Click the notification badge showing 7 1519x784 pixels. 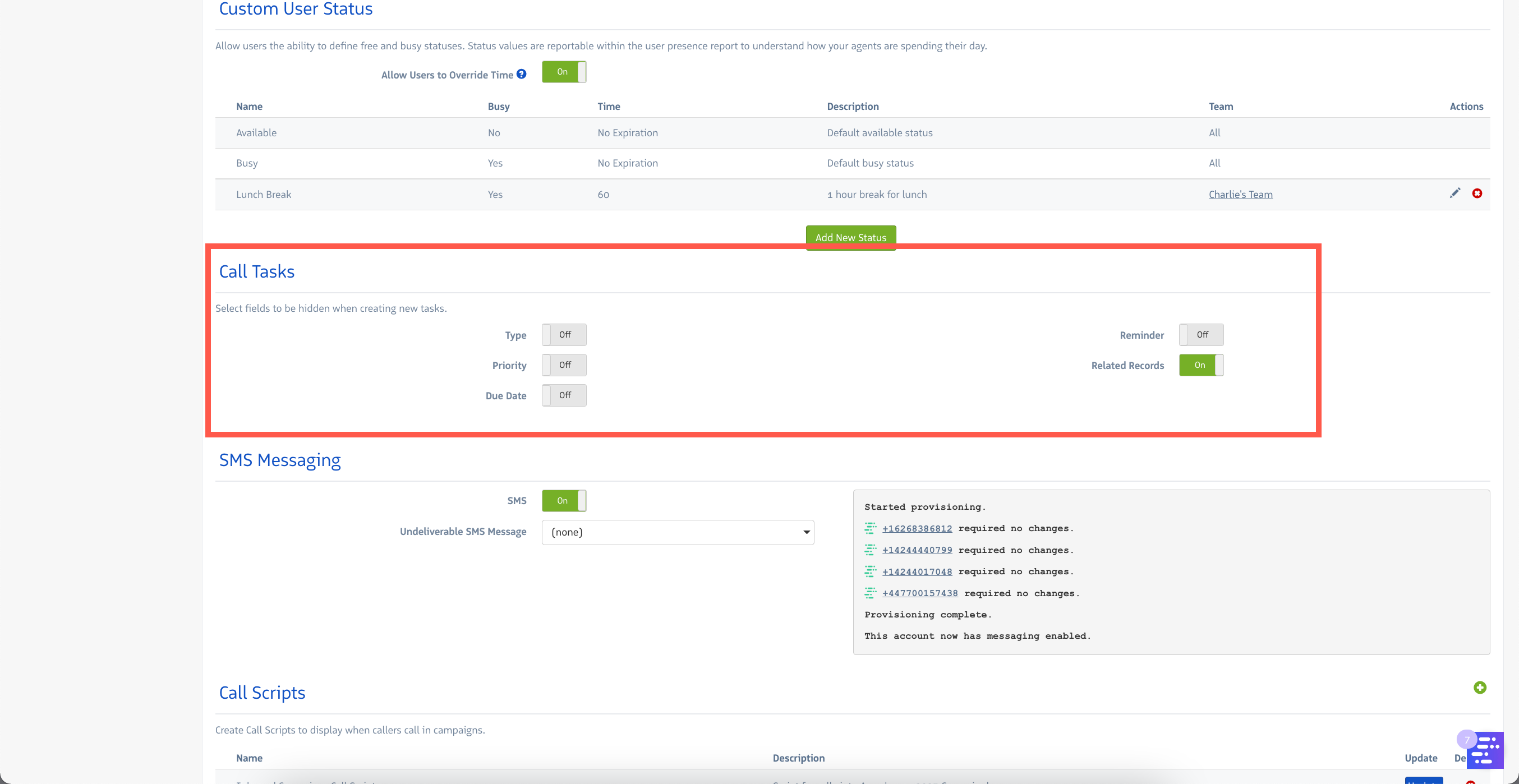coord(1466,739)
